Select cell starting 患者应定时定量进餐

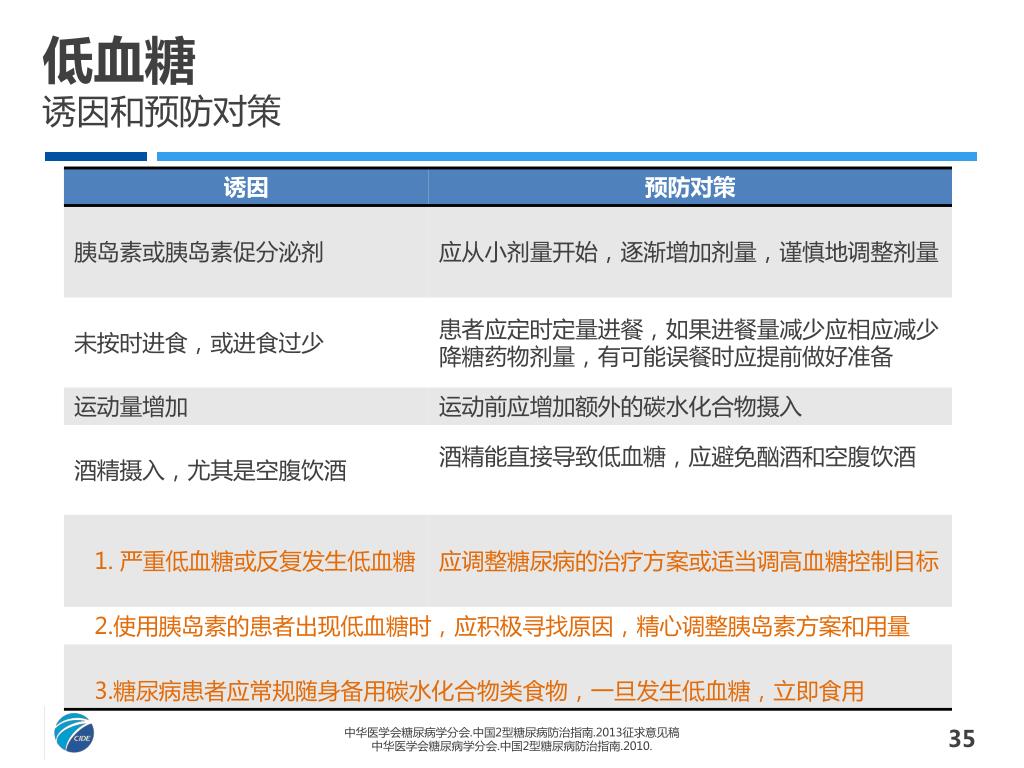(688, 343)
